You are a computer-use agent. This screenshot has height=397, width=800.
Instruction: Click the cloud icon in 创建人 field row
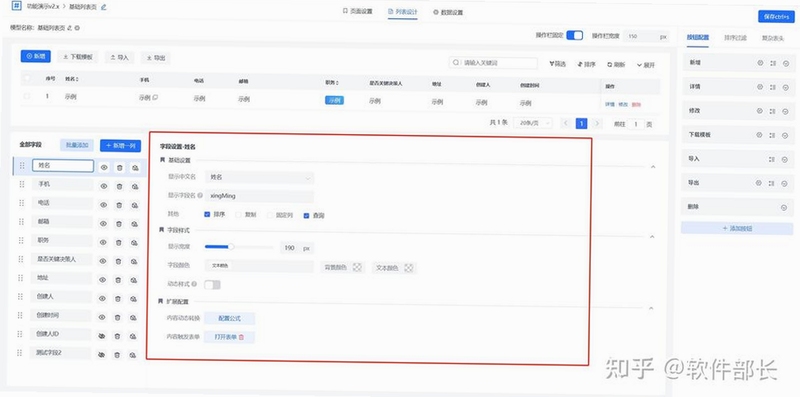pyautogui.click(x=134, y=299)
